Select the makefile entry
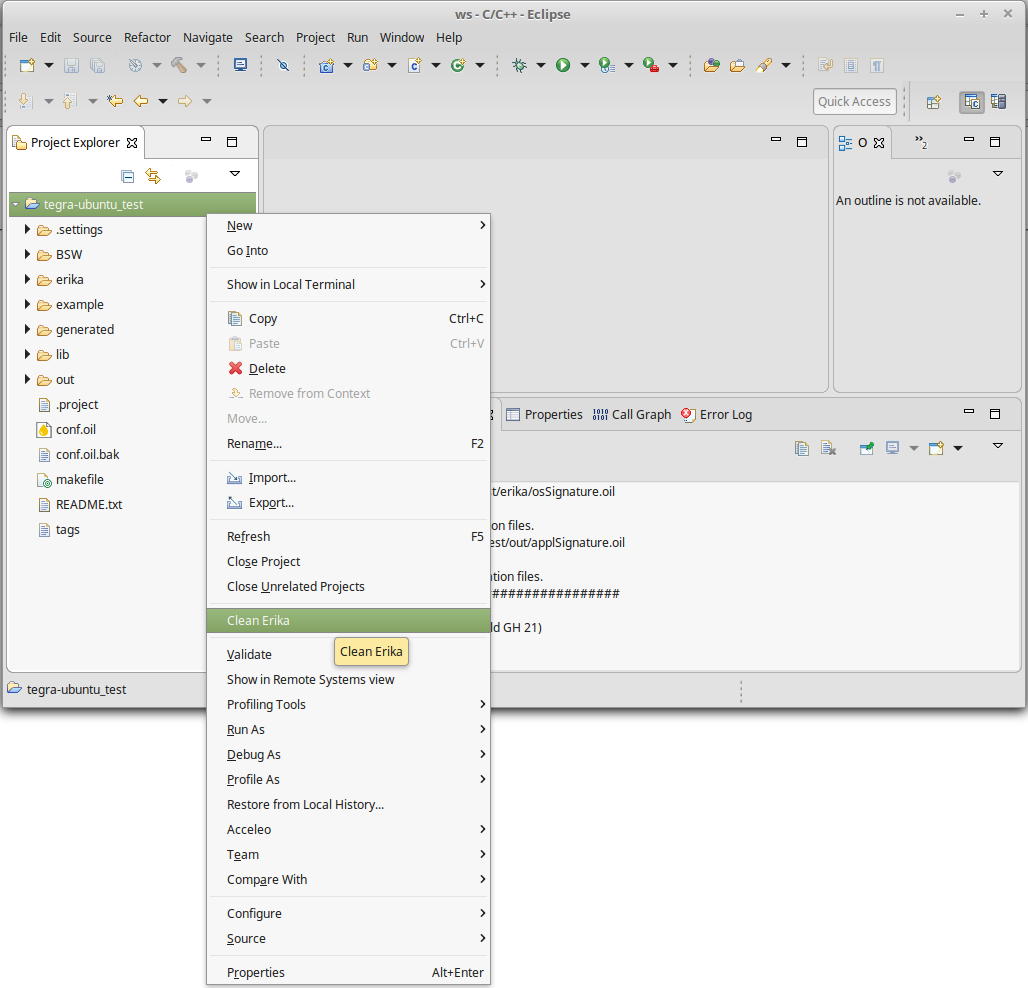The width and height of the screenshot is (1028, 988). [79, 479]
